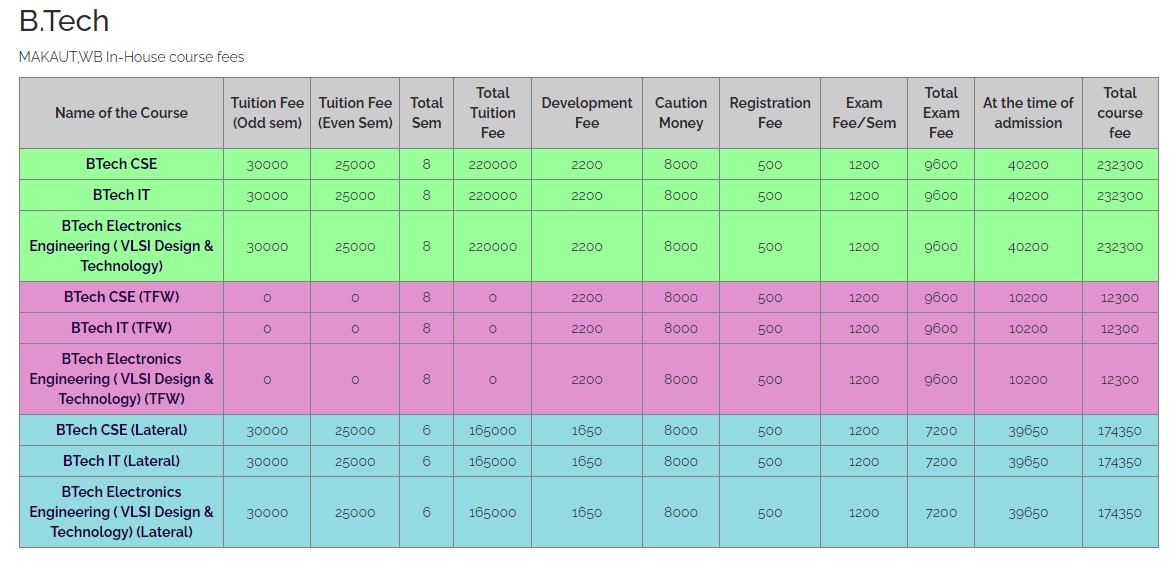Viewport: 1176px width, 569px height.
Task: Select the 'MAKAUT,WB In-House course fees' subtitle
Action: click(x=131, y=57)
